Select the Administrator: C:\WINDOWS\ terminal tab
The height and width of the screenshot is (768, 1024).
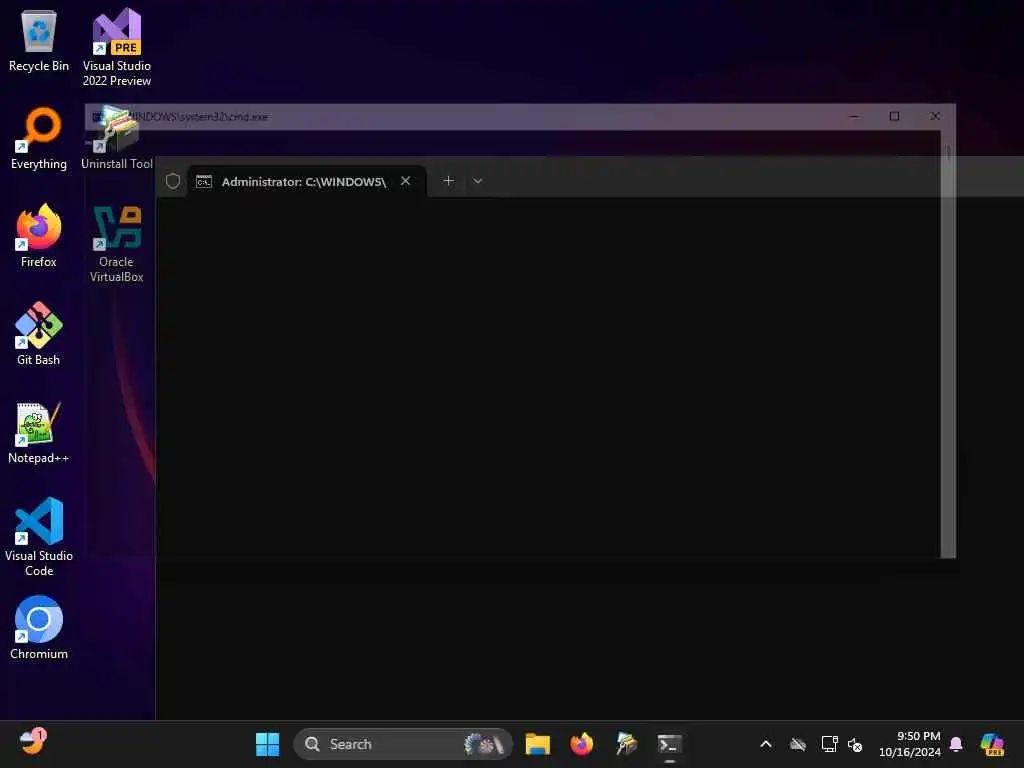click(306, 181)
